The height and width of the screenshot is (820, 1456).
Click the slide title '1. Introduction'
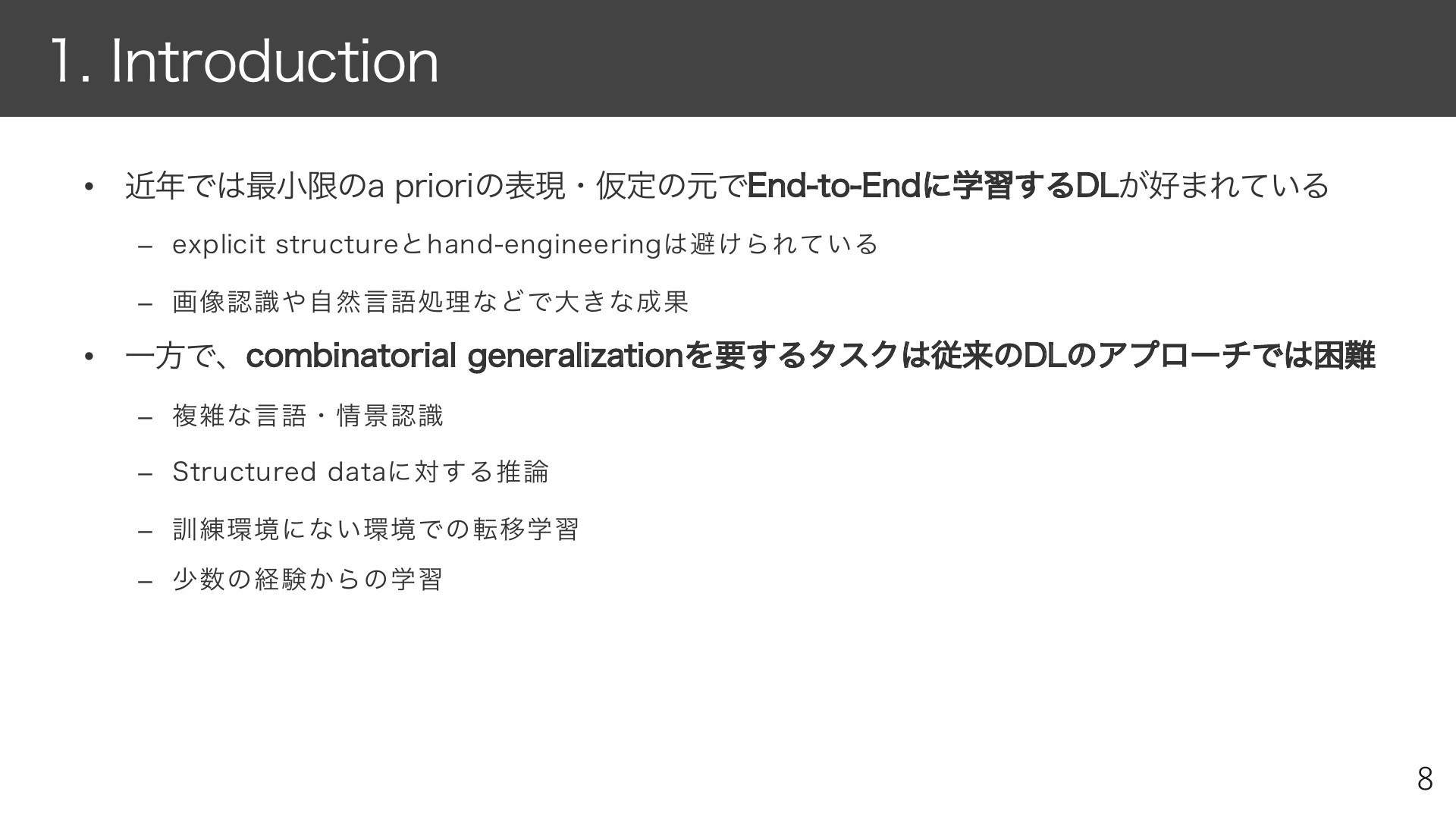[244, 61]
